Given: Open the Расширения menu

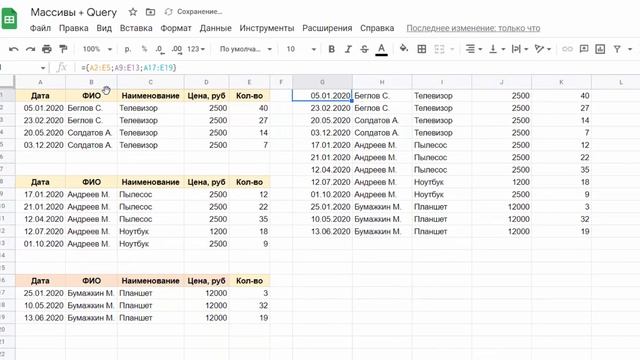Looking at the screenshot, I should click(327, 28).
